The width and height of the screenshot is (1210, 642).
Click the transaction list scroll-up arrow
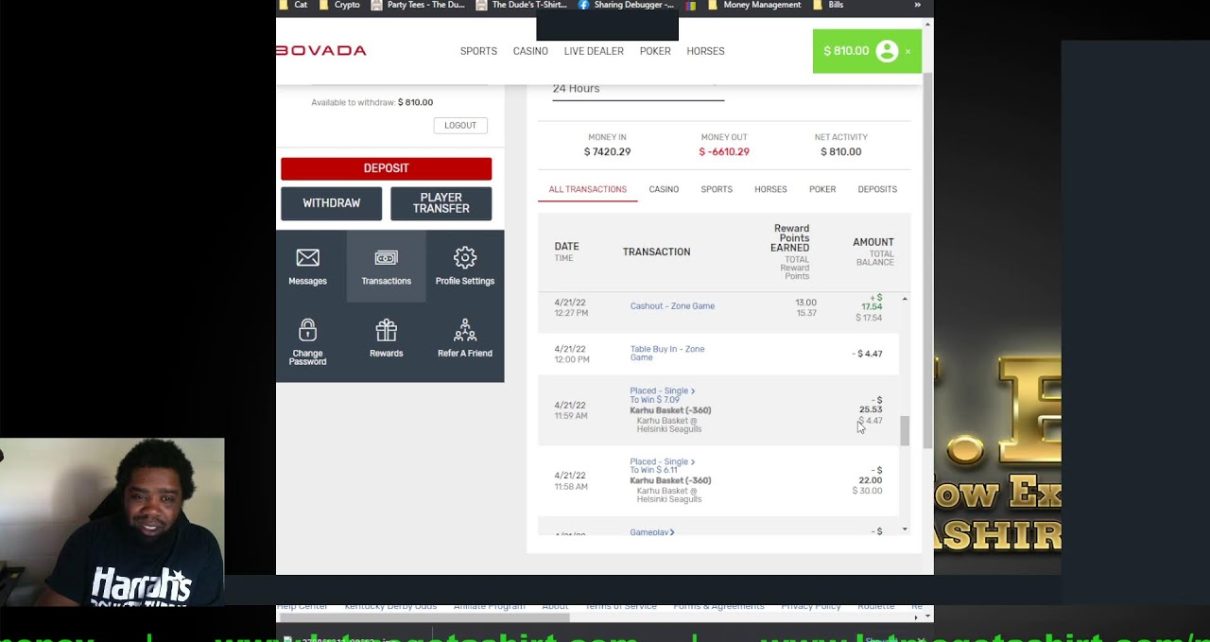tap(905, 299)
